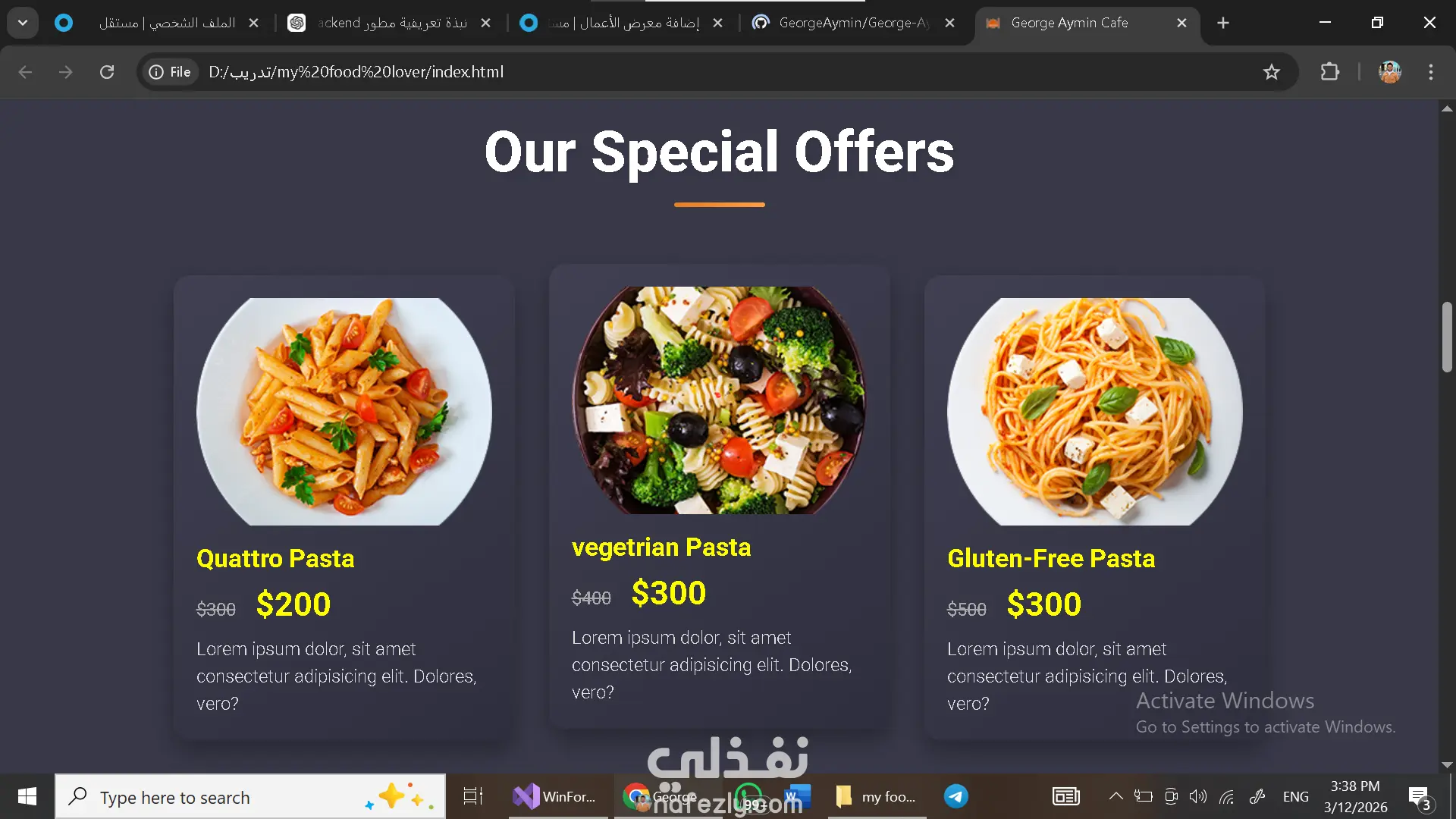Open Windows Start menu

(27, 796)
